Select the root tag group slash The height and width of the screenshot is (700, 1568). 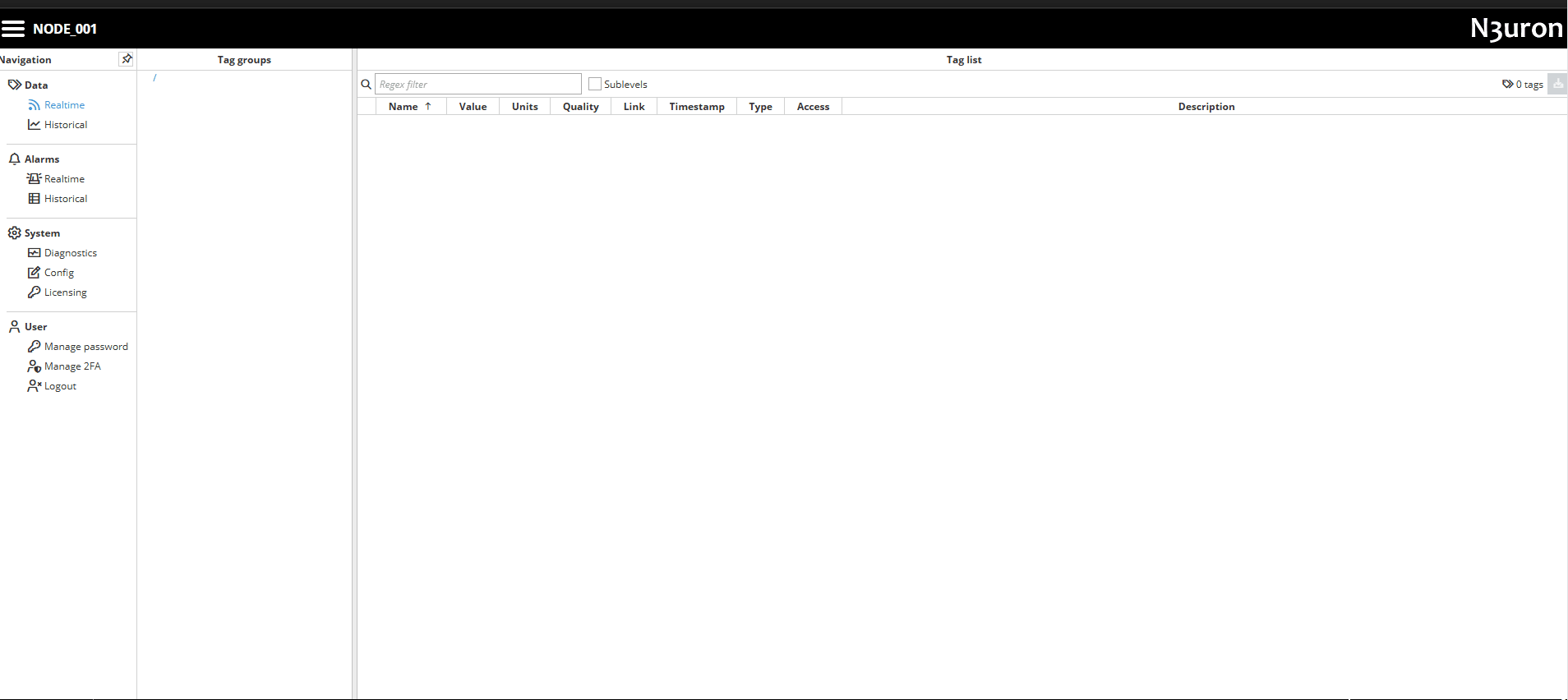pos(154,78)
